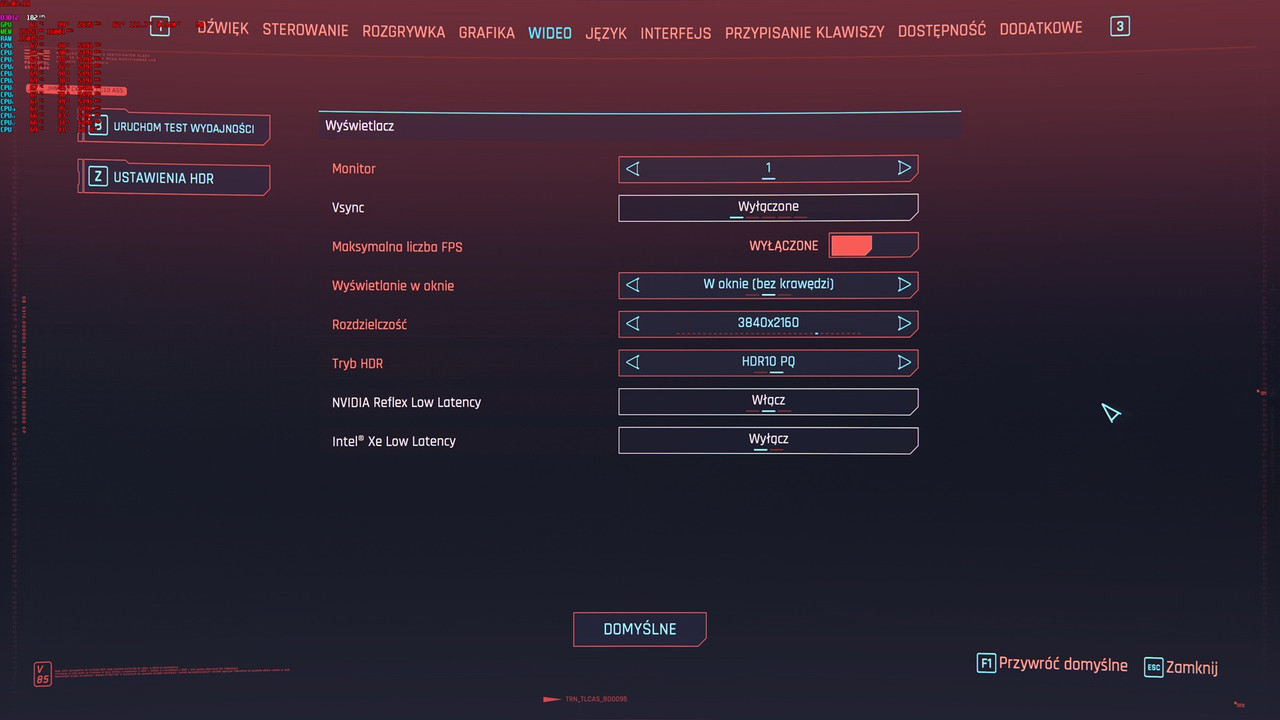Open PRZYPISANIE KLAWISZY tab
This screenshot has height=720, width=1280.
click(x=804, y=32)
